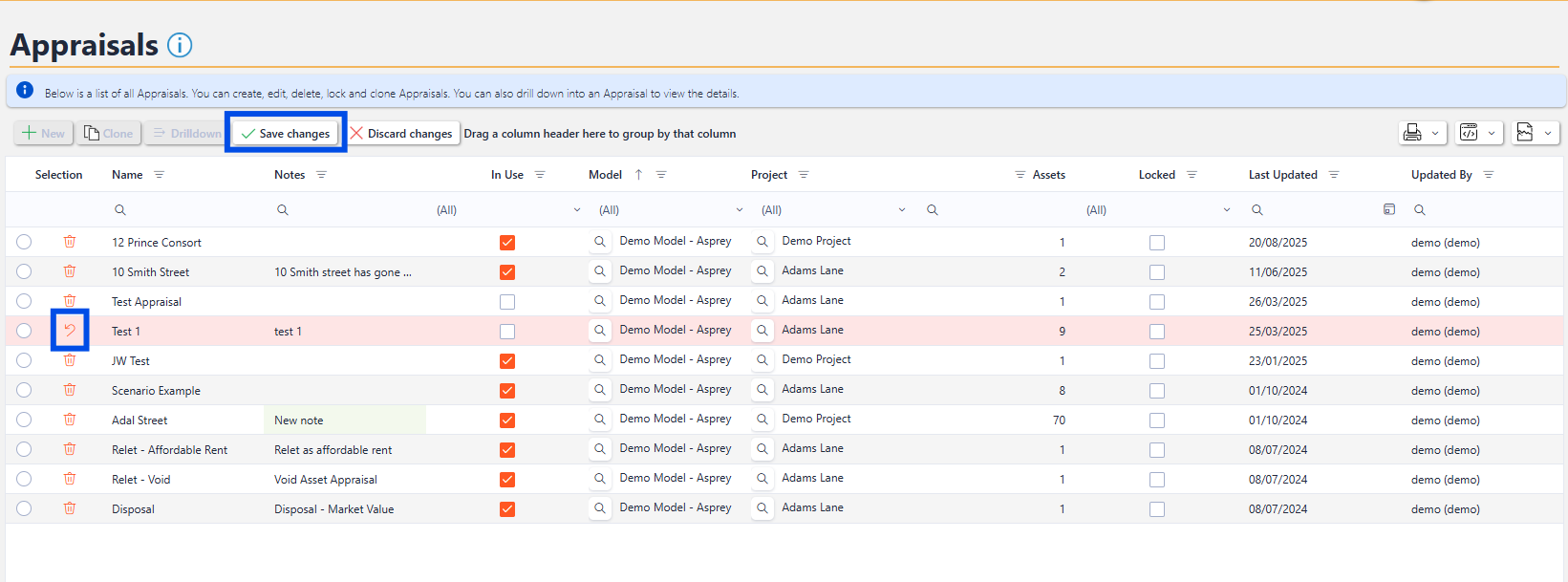Undo deletion of the Test 1 row

click(70, 331)
